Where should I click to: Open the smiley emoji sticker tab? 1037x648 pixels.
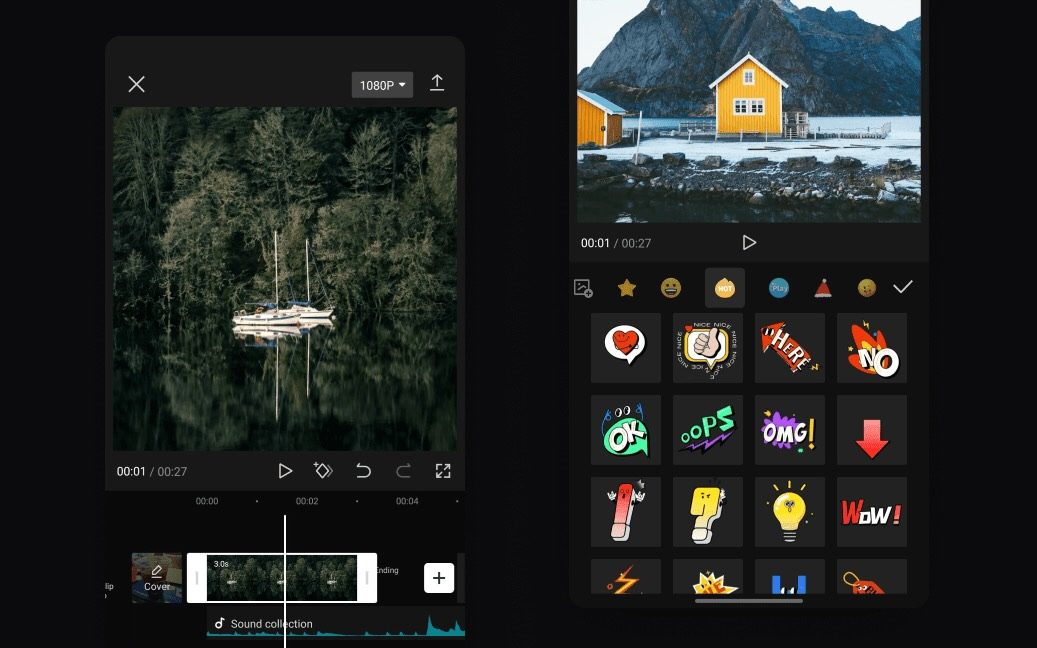pyautogui.click(x=671, y=288)
